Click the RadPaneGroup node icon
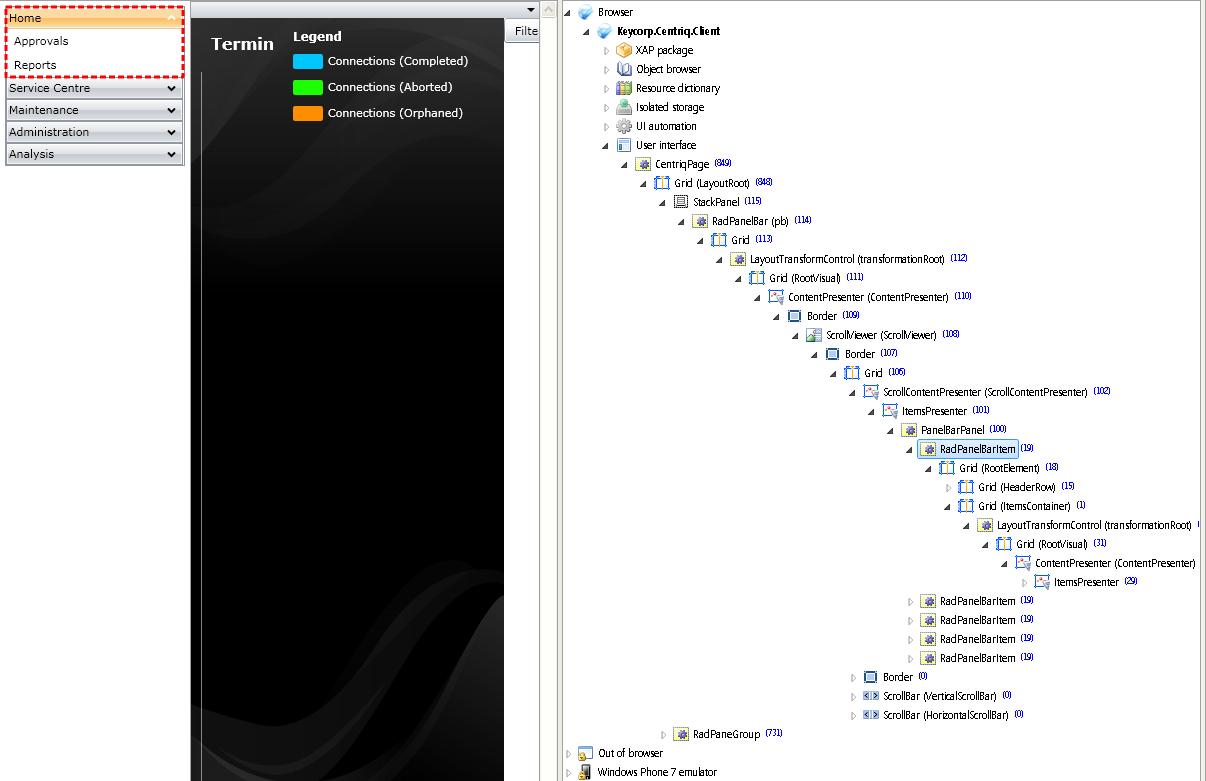1206x781 pixels. coord(681,734)
